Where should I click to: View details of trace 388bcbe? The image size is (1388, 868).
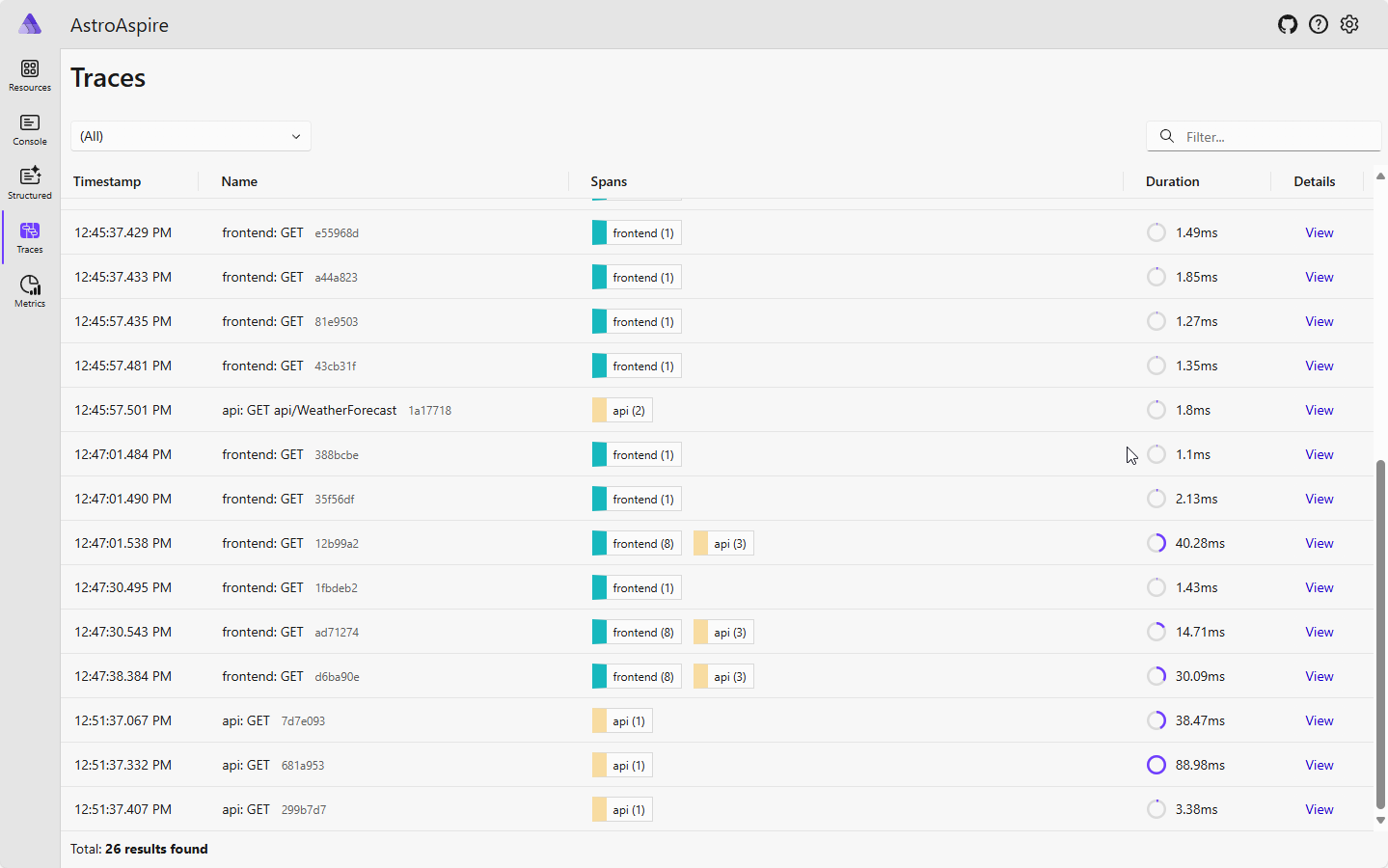coord(1320,454)
